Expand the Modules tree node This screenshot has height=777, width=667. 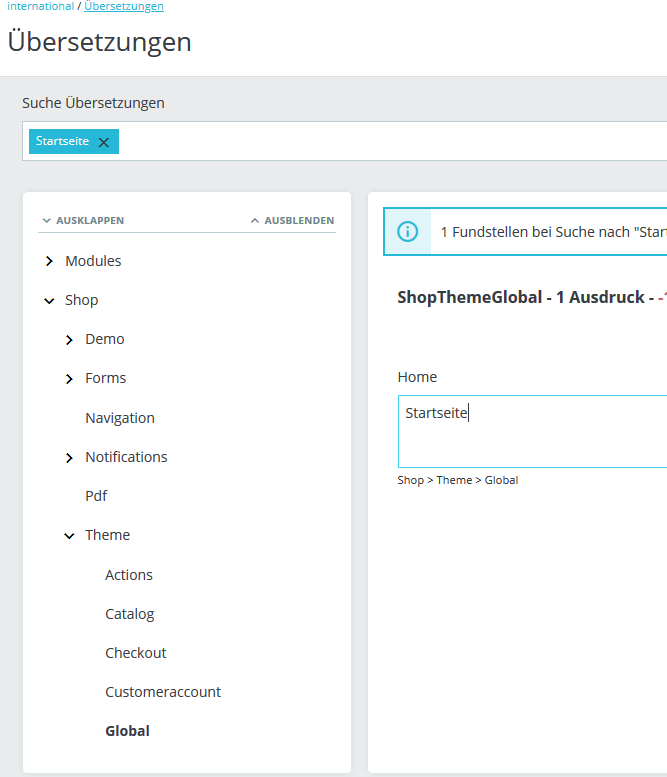(49, 261)
